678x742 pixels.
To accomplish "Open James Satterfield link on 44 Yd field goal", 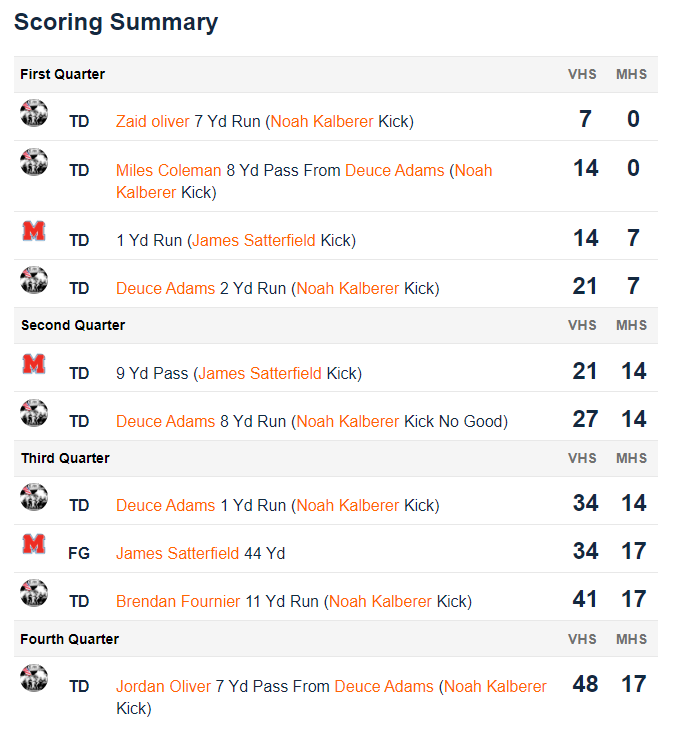I will (x=177, y=553).
